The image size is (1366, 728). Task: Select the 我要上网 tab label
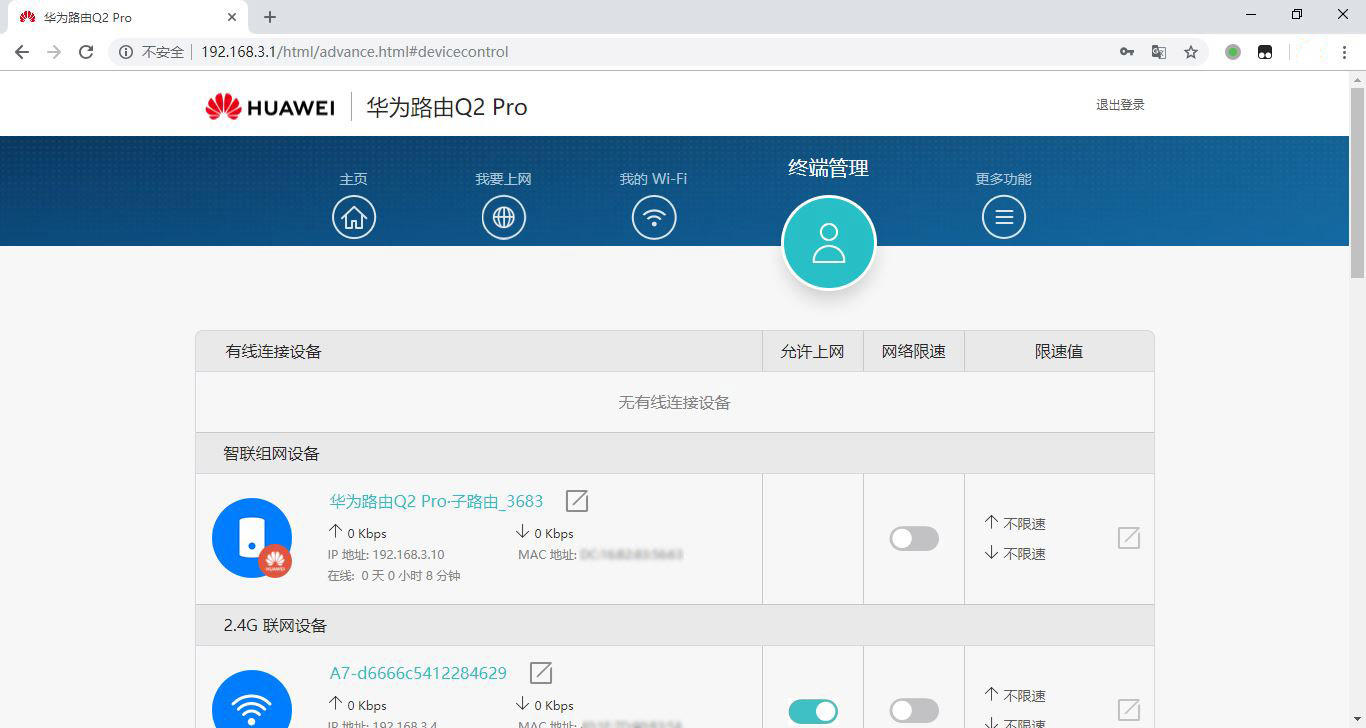click(x=504, y=179)
